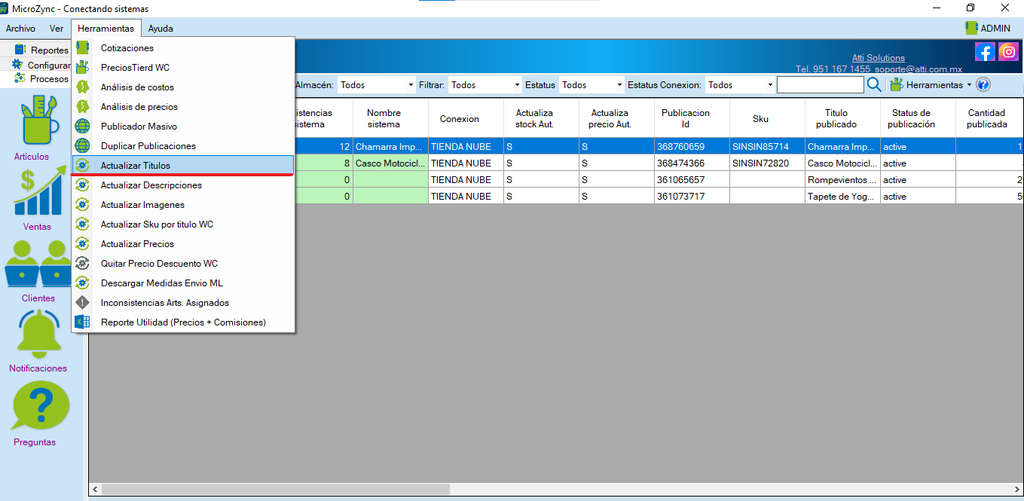The width and height of the screenshot is (1024, 501).
Task: Select cell with Sku SINSIN72820
Action: click(767, 163)
